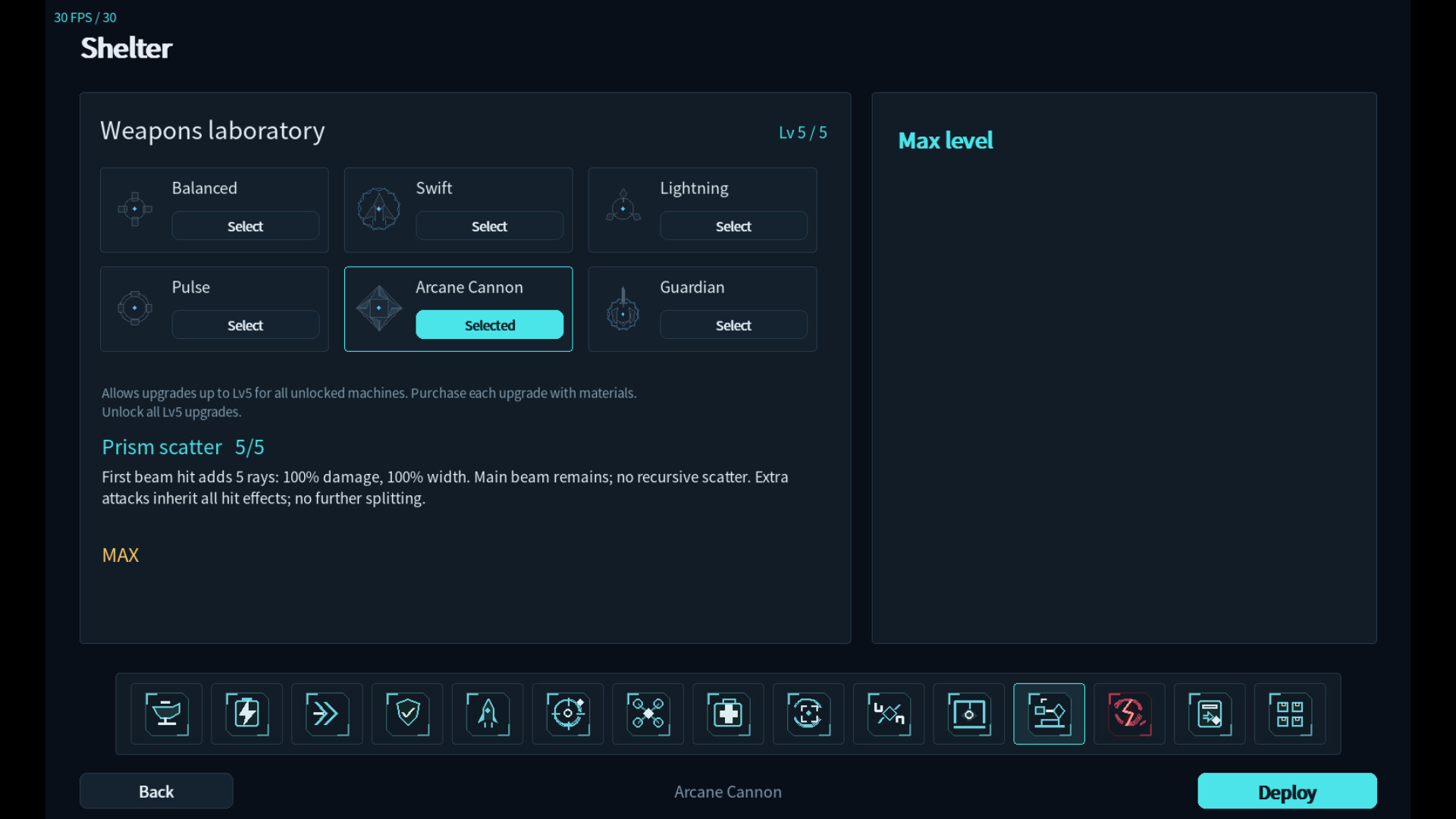Click the Selected button for Arcane Cannon
This screenshot has height=819, width=1456.
490,325
